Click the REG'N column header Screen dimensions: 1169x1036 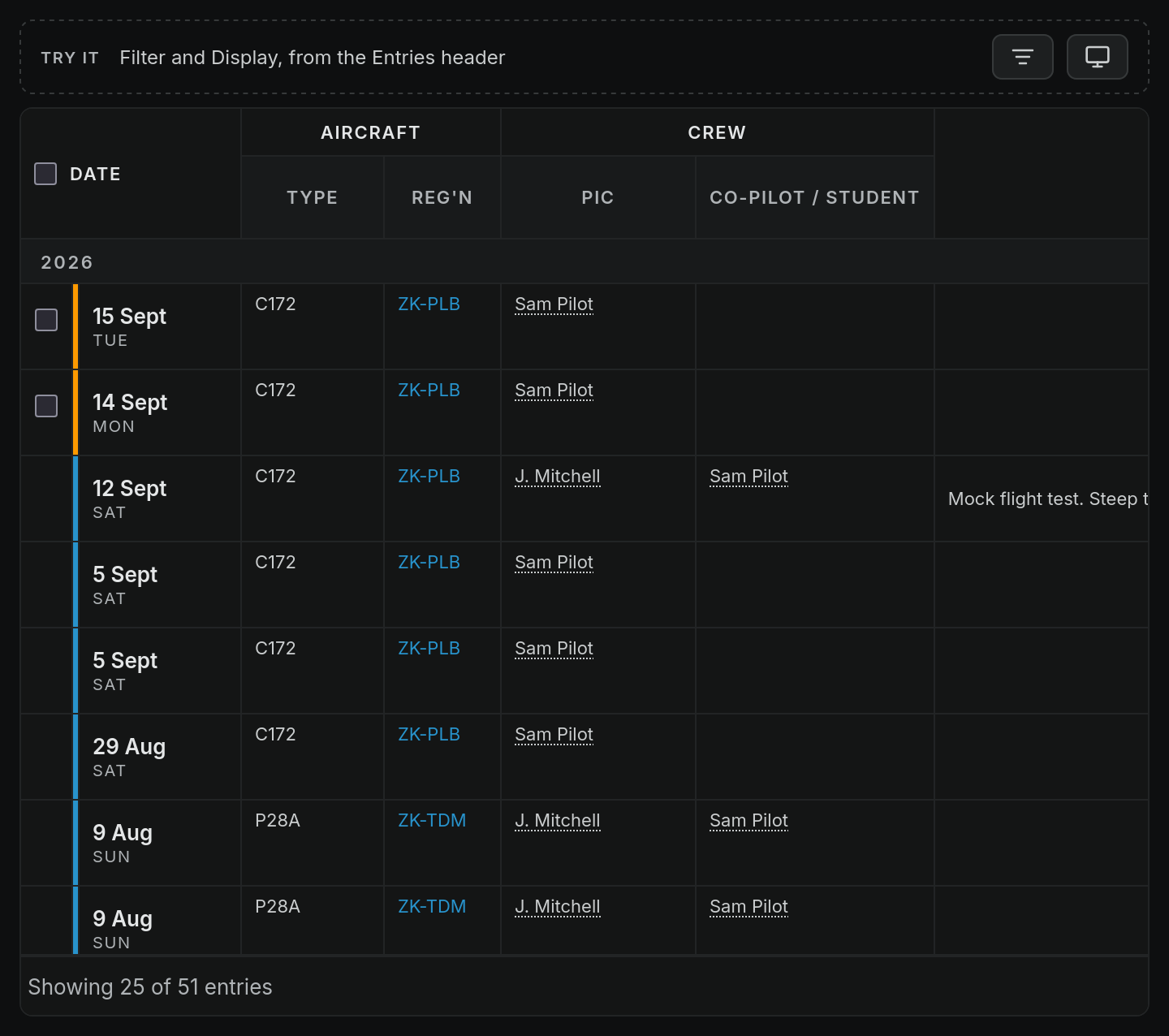[x=442, y=197]
